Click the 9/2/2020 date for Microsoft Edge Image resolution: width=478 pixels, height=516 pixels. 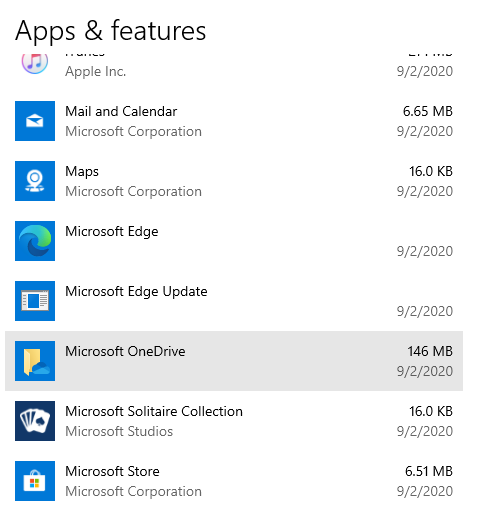[425, 252]
